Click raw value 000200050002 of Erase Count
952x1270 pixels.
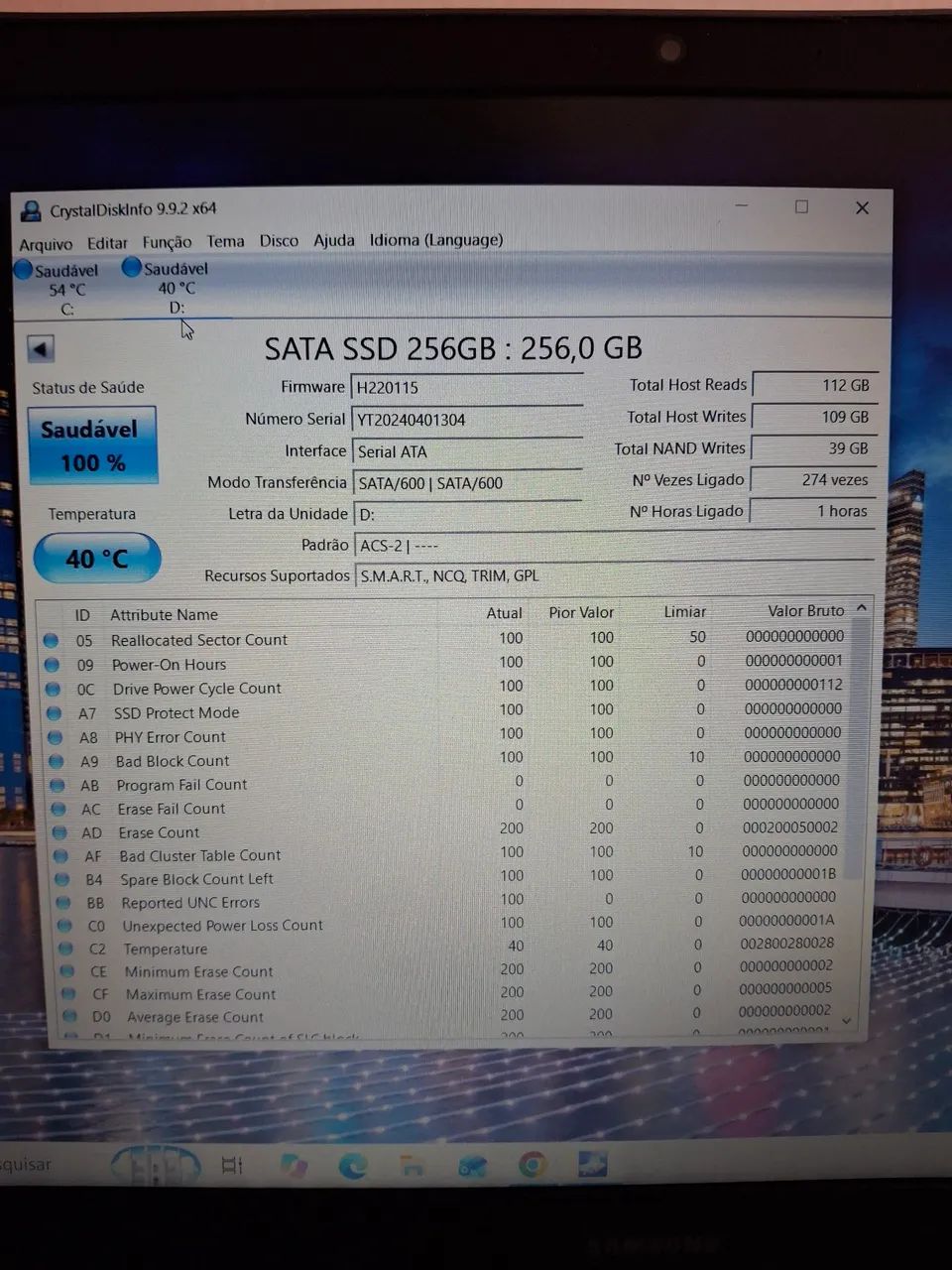790,827
